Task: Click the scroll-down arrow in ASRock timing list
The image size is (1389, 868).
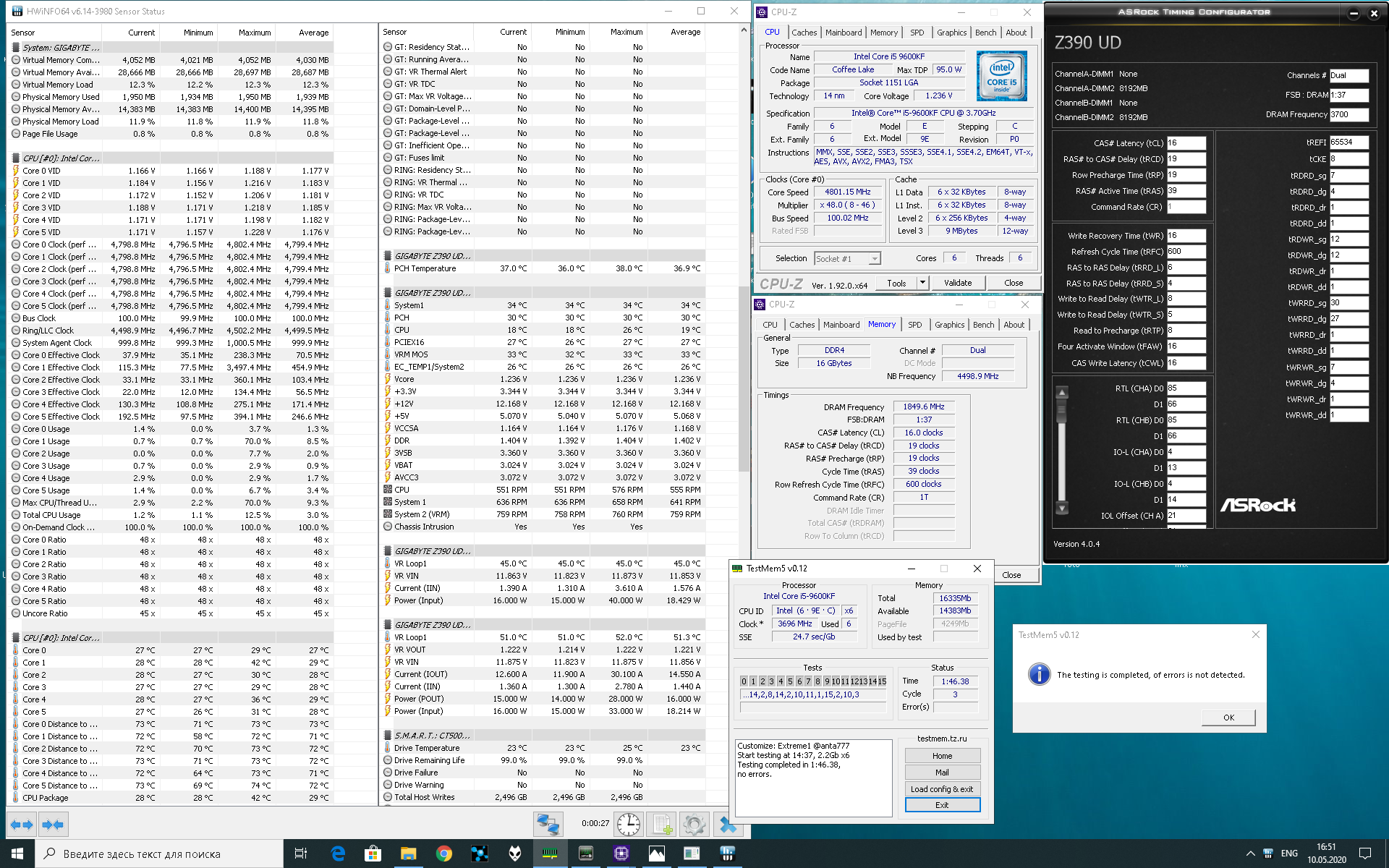Action: tap(1062, 509)
